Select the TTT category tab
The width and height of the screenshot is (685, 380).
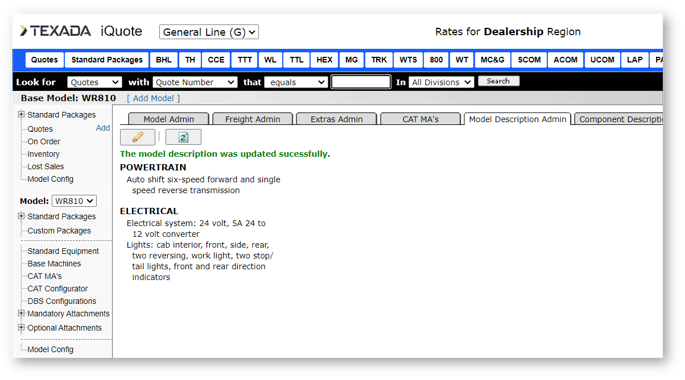pyautogui.click(x=245, y=60)
